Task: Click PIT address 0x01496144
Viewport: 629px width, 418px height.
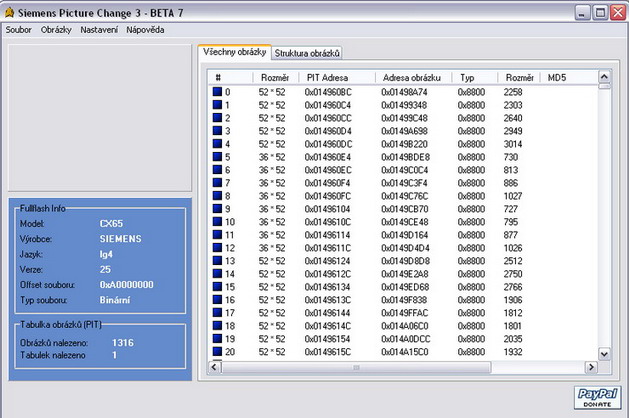Action: click(x=327, y=313)
